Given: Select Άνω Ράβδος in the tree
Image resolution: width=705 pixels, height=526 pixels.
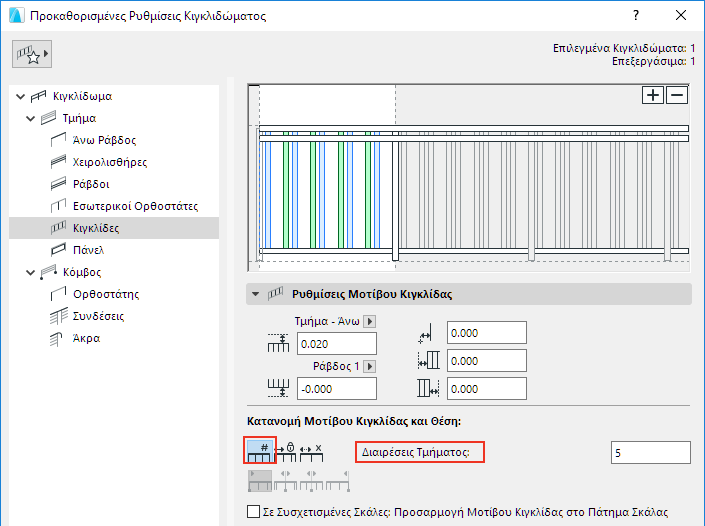Looking at the screenshot, I should [104, 140].
